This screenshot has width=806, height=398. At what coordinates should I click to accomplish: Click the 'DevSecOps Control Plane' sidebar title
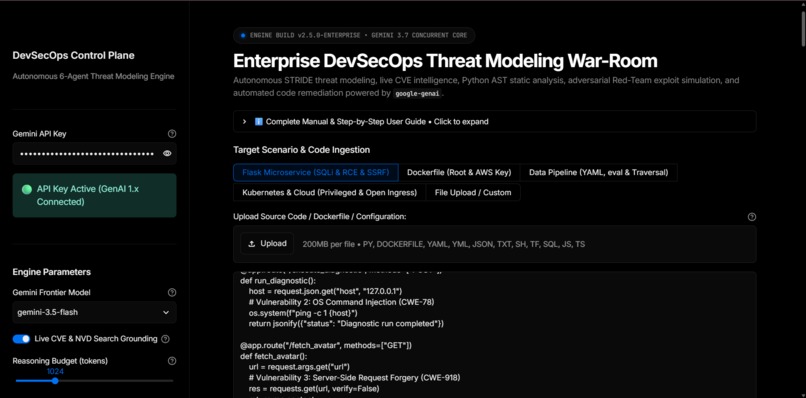point(74,56)
